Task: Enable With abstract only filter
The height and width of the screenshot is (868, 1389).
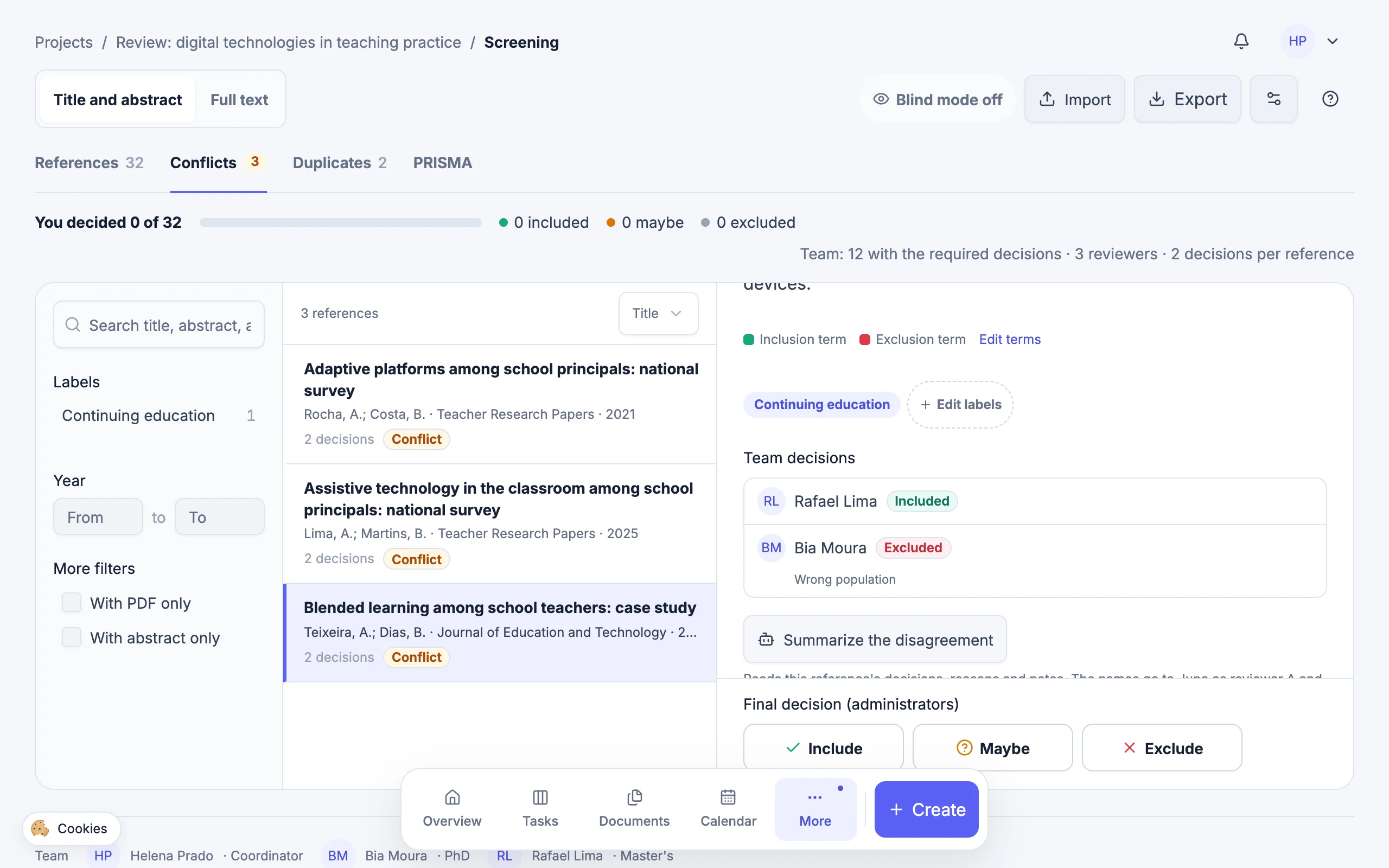Action: click(x=72, y=637)
